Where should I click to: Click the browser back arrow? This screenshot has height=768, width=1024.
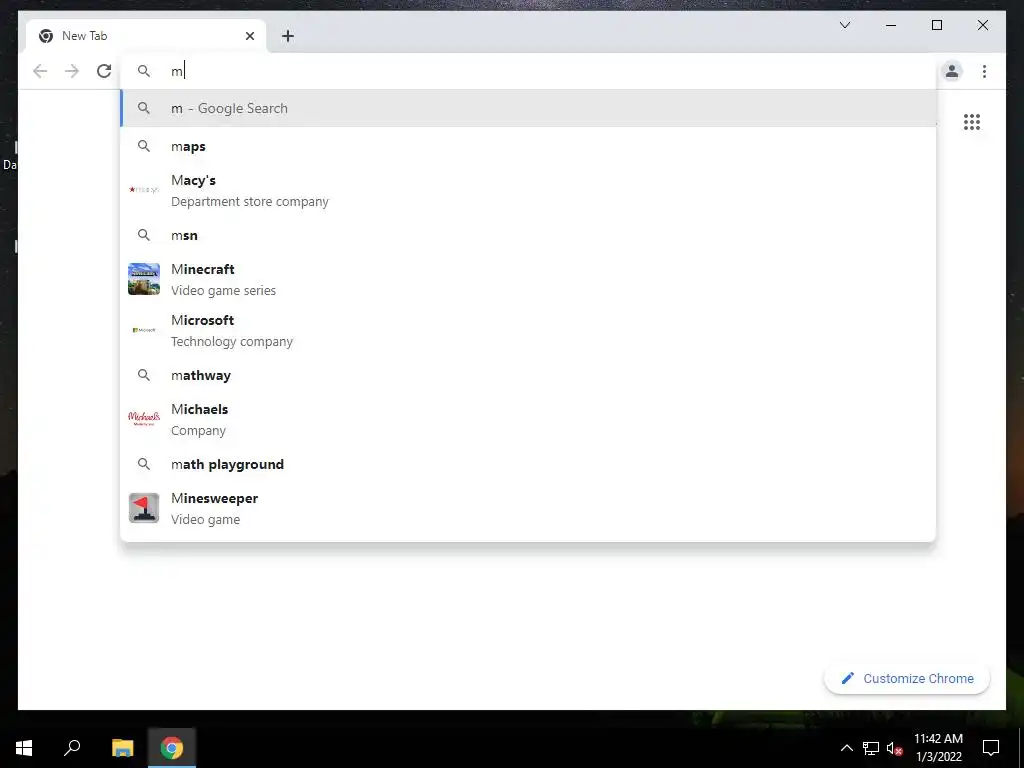coord(40,71)
